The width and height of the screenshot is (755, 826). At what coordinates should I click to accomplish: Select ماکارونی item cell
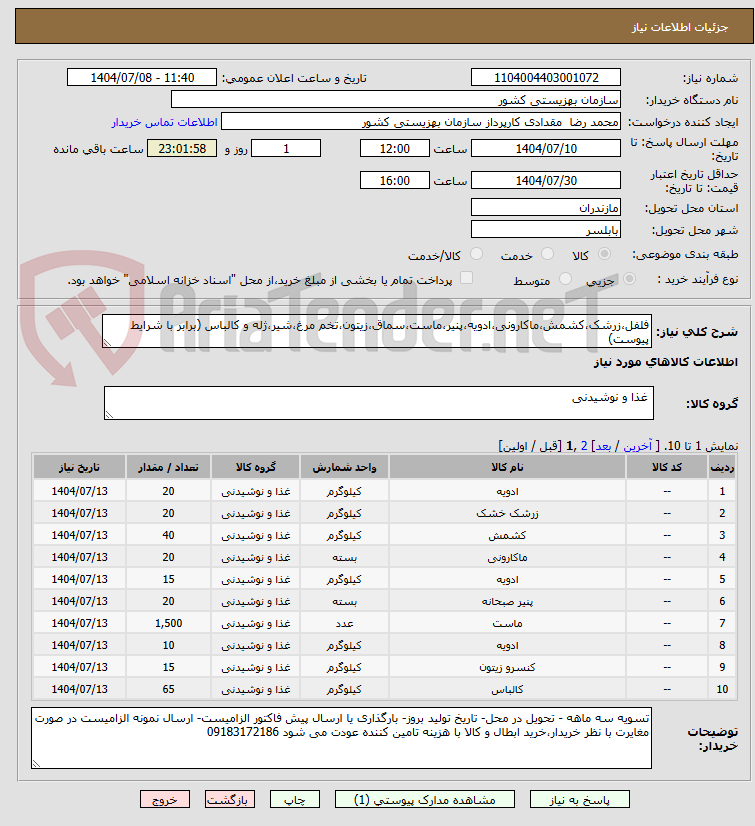click(507, 557)
